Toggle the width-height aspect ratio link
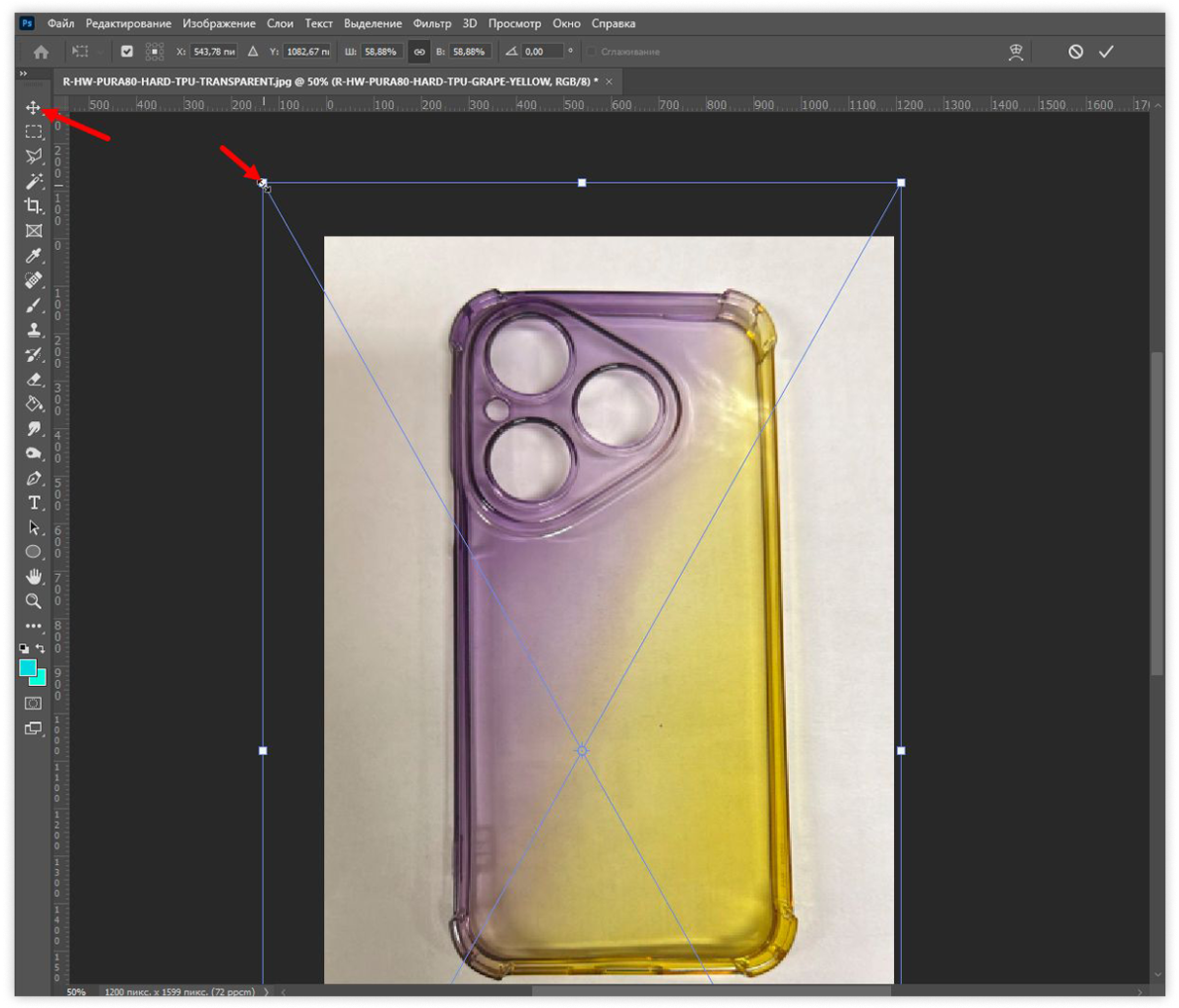Image resolution: width=1179 pixels, height=1008 pixels. (x=419, y=52)
